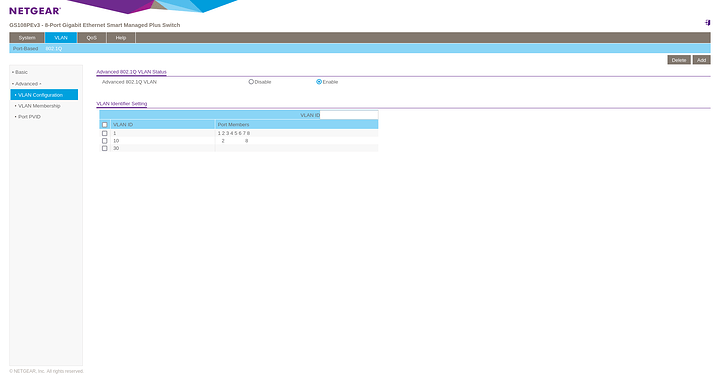Switch to Port-Based VLAN submenu
This screenshot has width=720, height=375.
pos(25,49)
